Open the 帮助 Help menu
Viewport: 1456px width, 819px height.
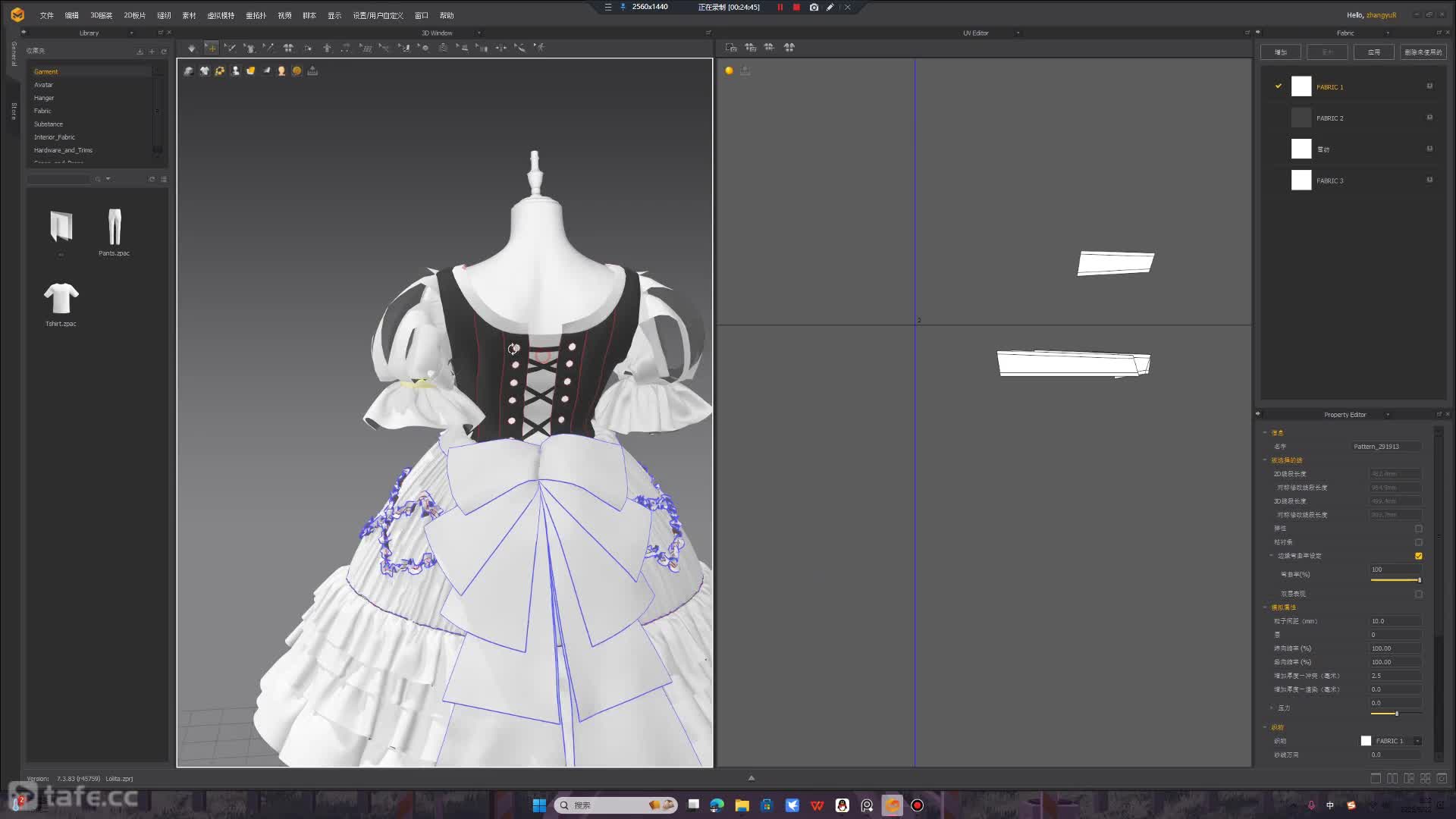447,15
